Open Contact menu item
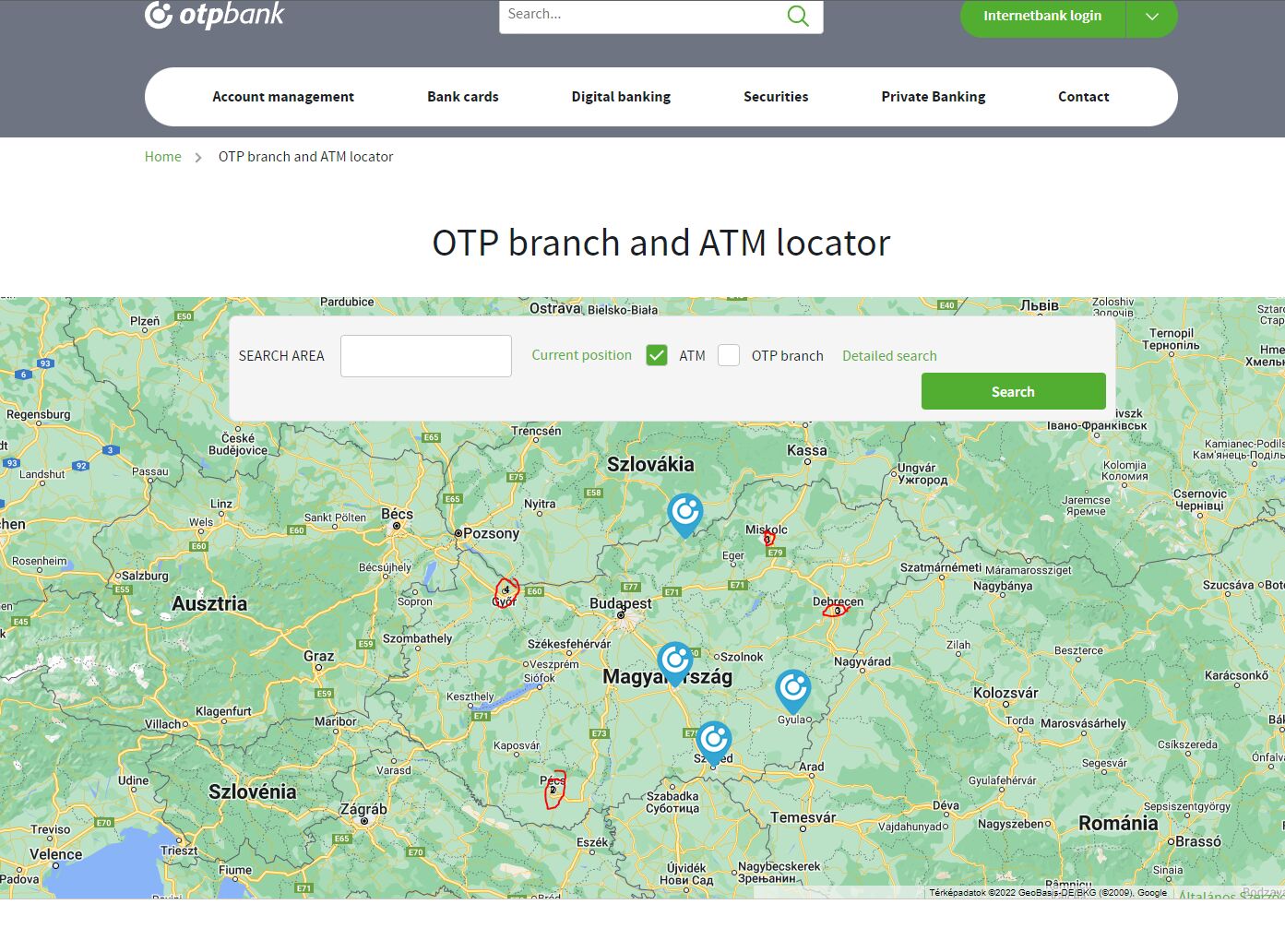This screenshot has height=952, width=1285. 1084,97
